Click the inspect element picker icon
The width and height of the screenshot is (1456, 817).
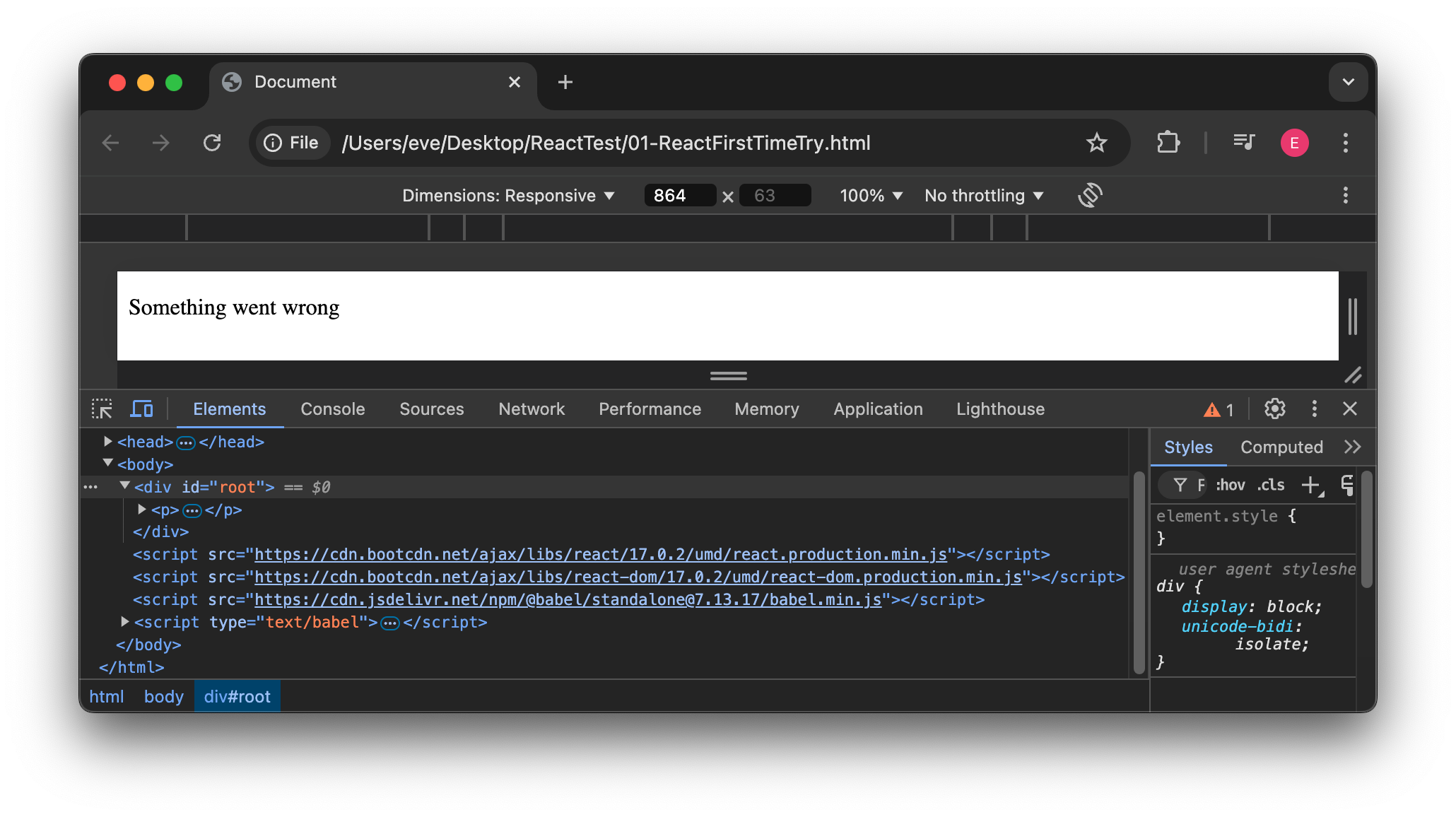point(102,409)
